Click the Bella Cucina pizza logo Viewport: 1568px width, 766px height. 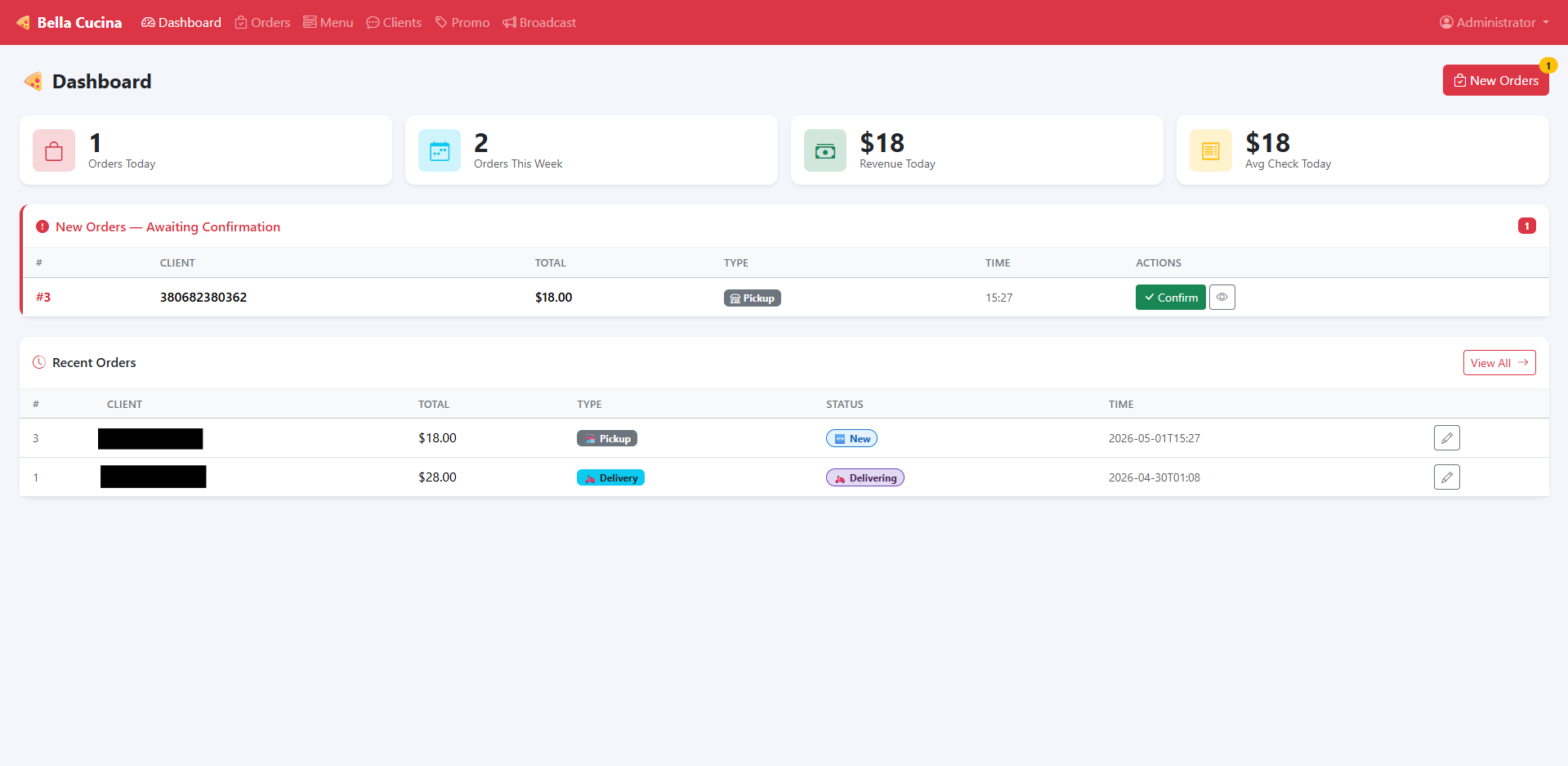[24, 23]
